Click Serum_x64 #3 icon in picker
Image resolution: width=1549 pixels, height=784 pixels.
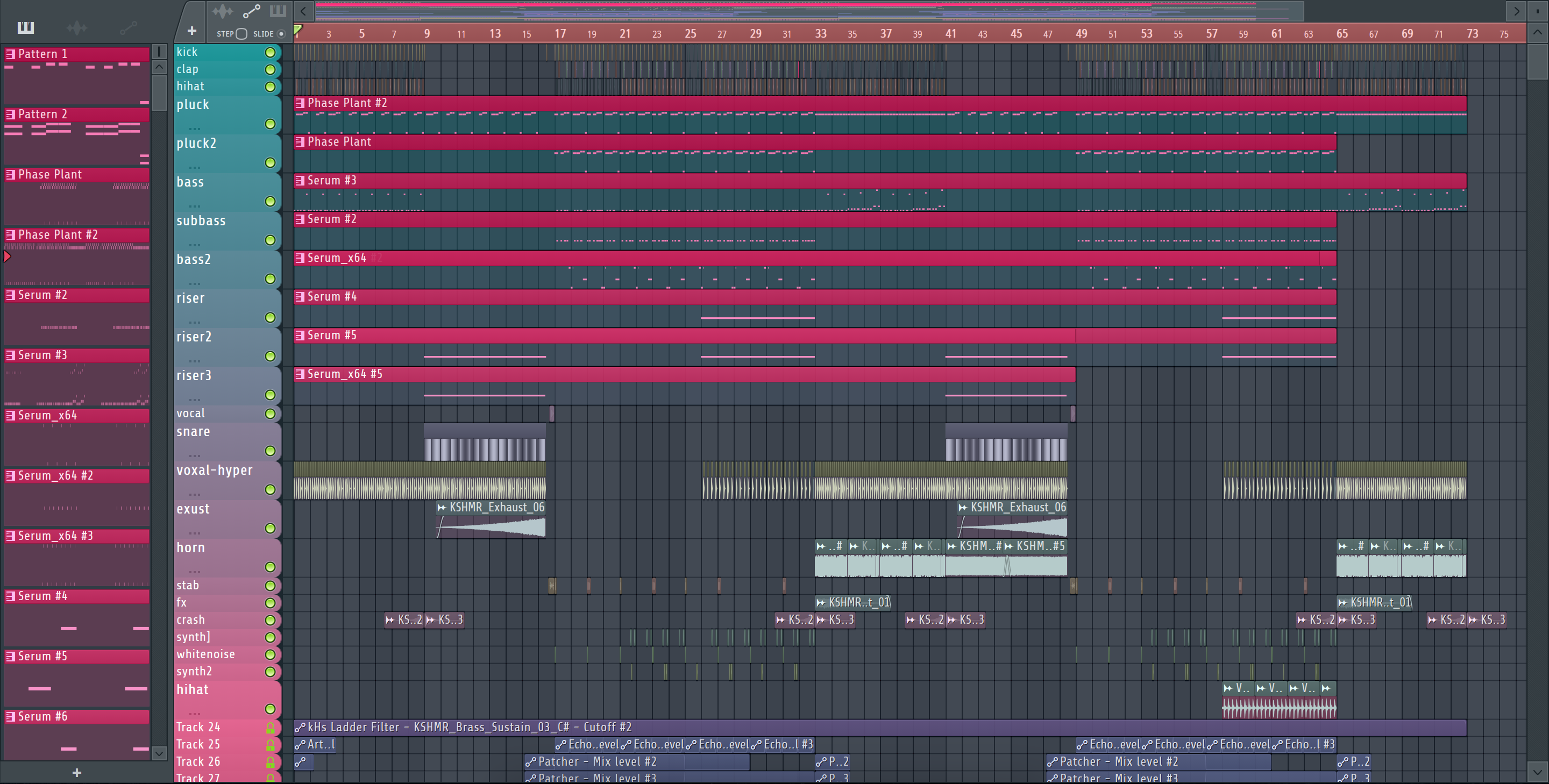(10, 536)
